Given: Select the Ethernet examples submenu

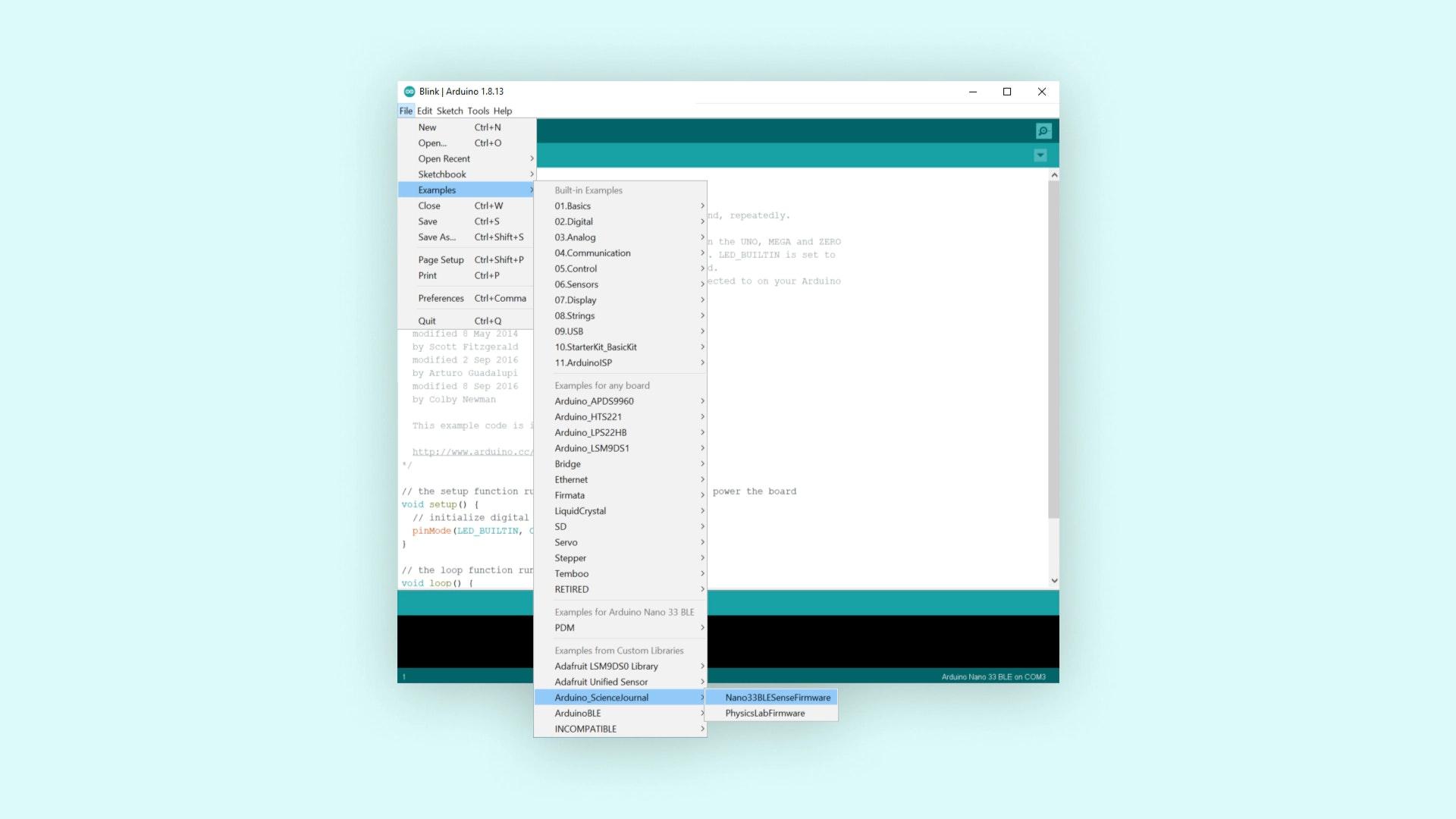Looking at the screenshot, I should [x=620, y=479].
